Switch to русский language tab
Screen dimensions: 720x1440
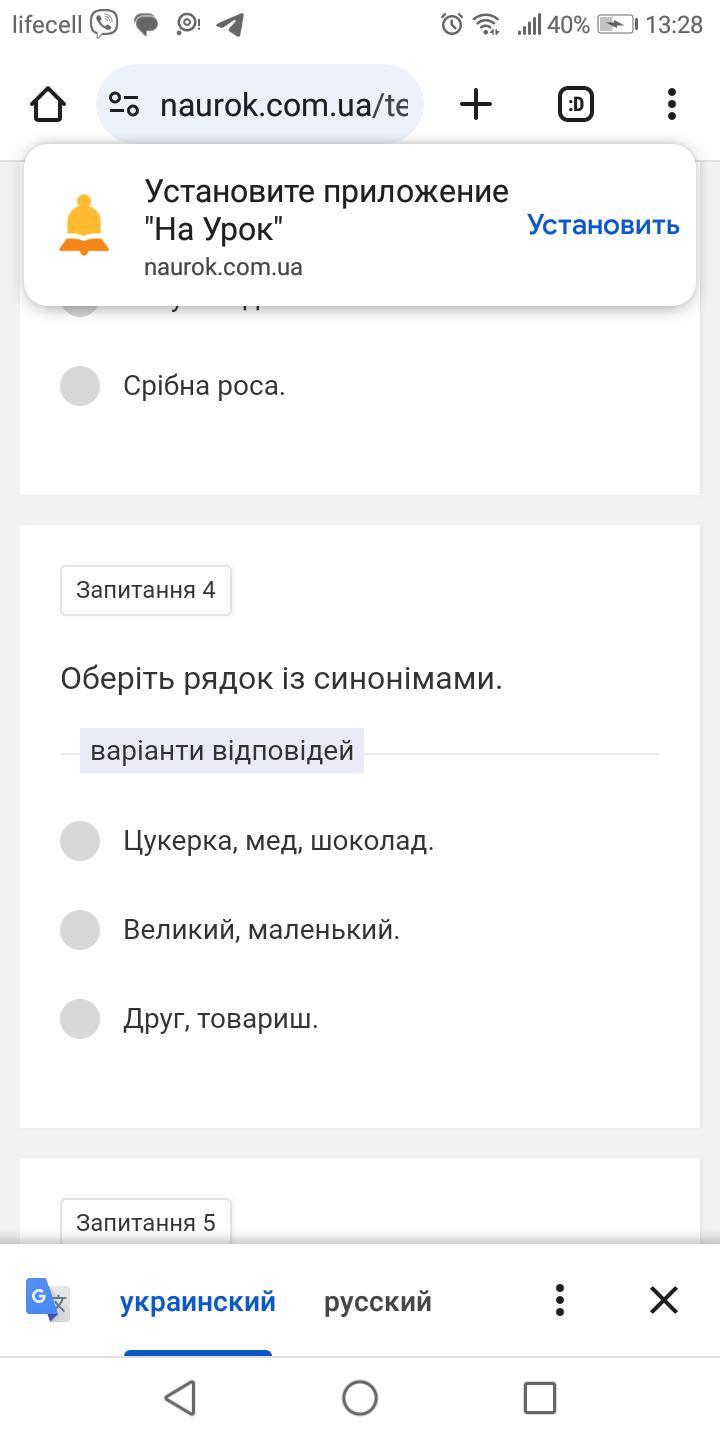(x=378, y=1302)
